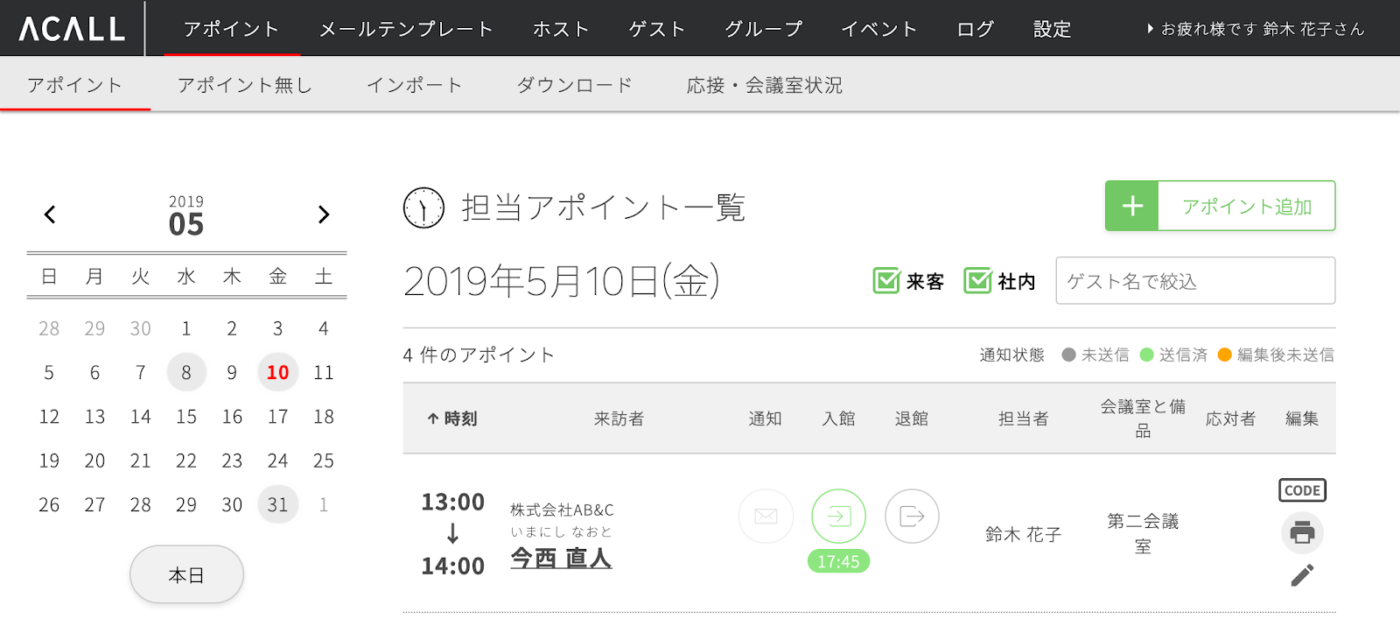This screenshot has height=619, width=1400.
Task: Sort appointments by the 時刻 column header
Action: point(452,419)
